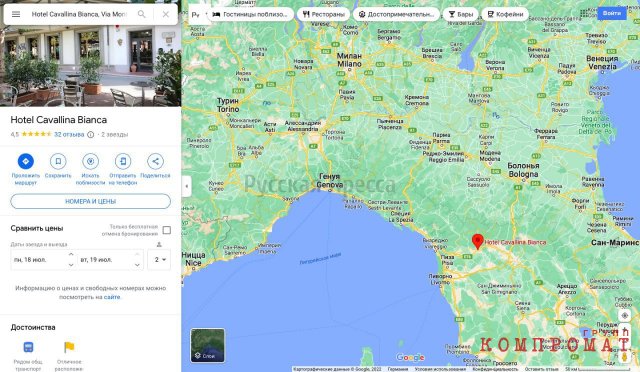Select the Достопримечательности filter chip

point(396,14)
